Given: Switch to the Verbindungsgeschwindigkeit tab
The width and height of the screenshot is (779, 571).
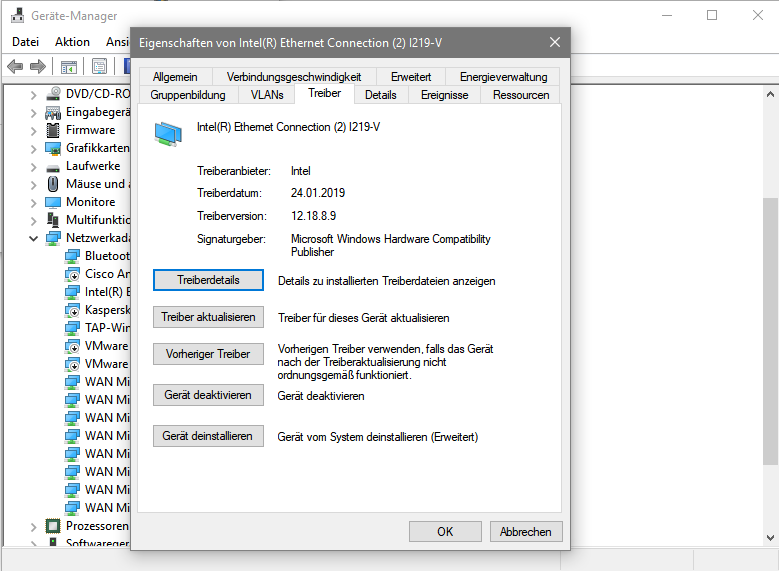Looking at the screenshot, I should (x=294, y=77).
